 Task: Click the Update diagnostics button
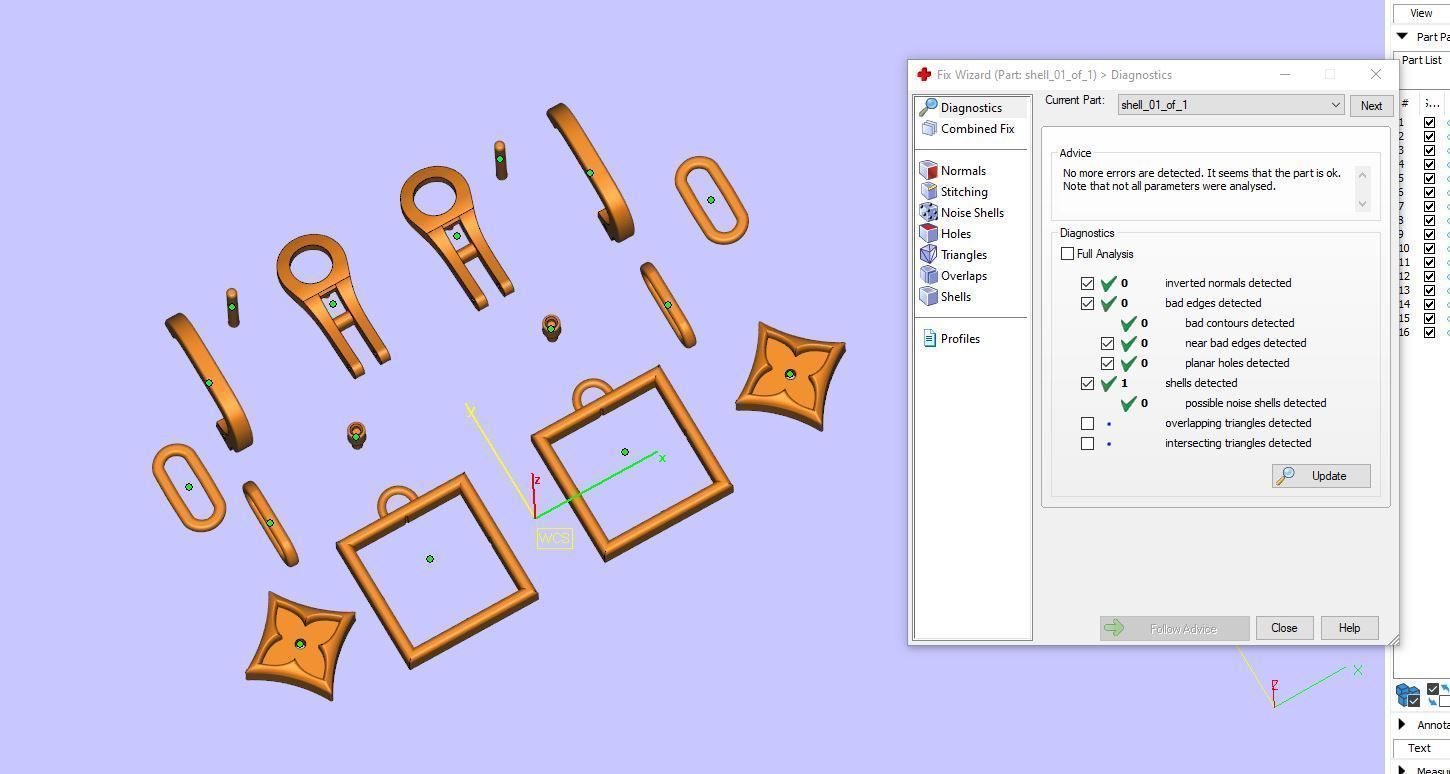coord(1321,476)
